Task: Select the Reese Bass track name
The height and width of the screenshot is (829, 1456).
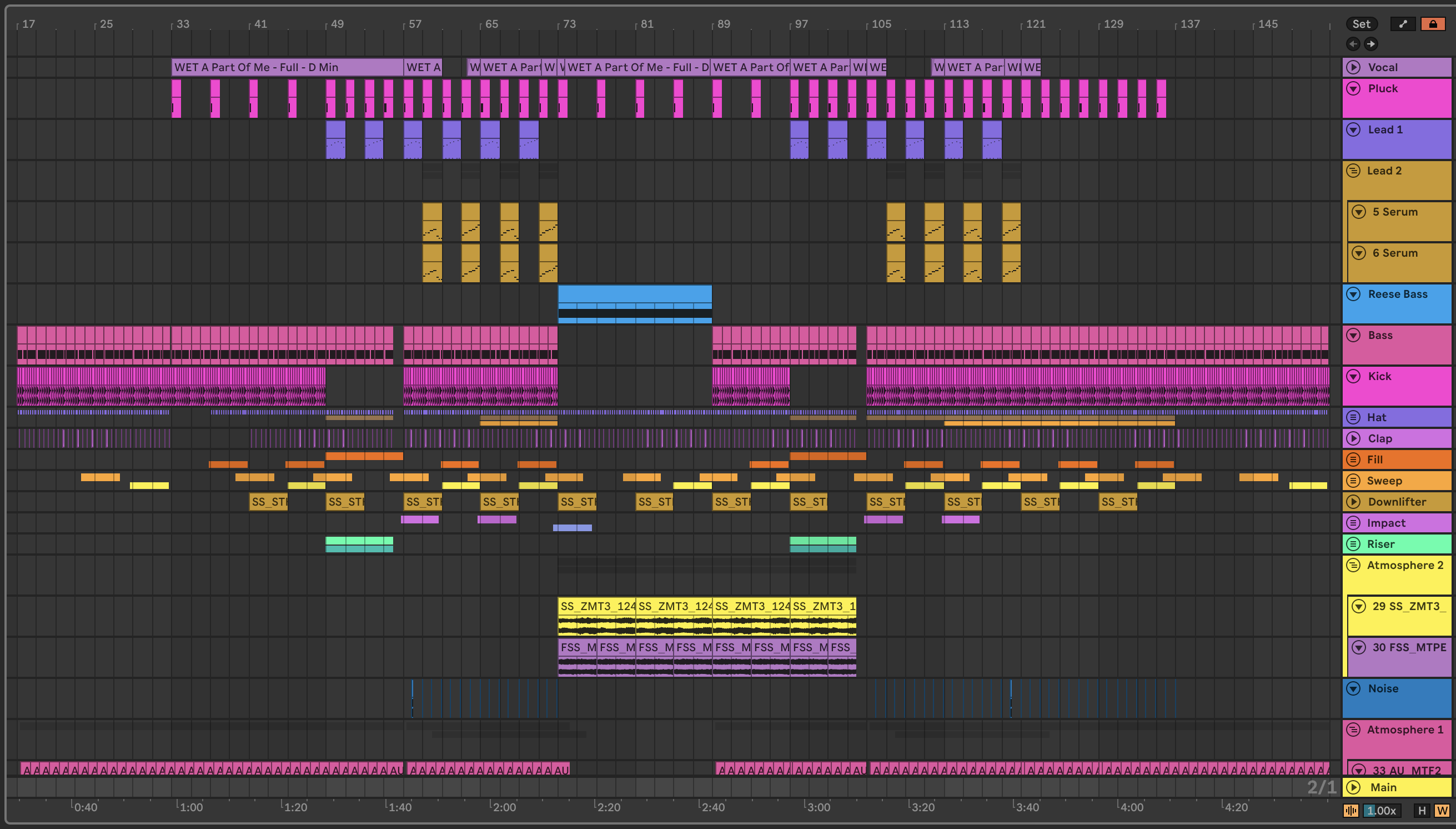Action: (1397, 294)
